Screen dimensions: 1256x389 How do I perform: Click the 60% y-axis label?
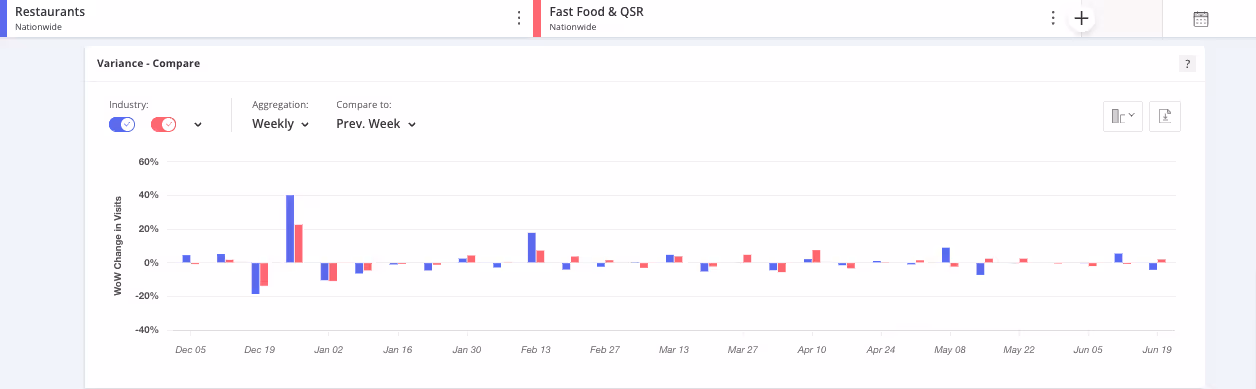point(149,161)
